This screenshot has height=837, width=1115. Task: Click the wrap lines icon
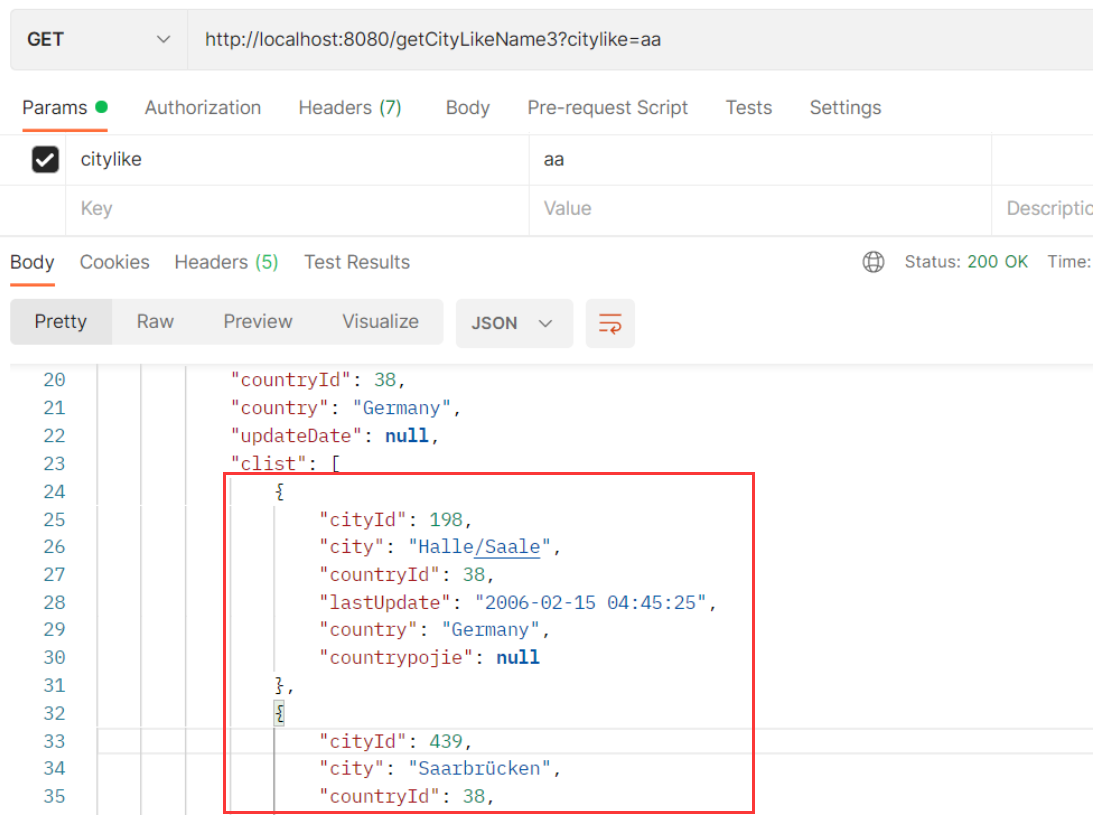(610, 323)
